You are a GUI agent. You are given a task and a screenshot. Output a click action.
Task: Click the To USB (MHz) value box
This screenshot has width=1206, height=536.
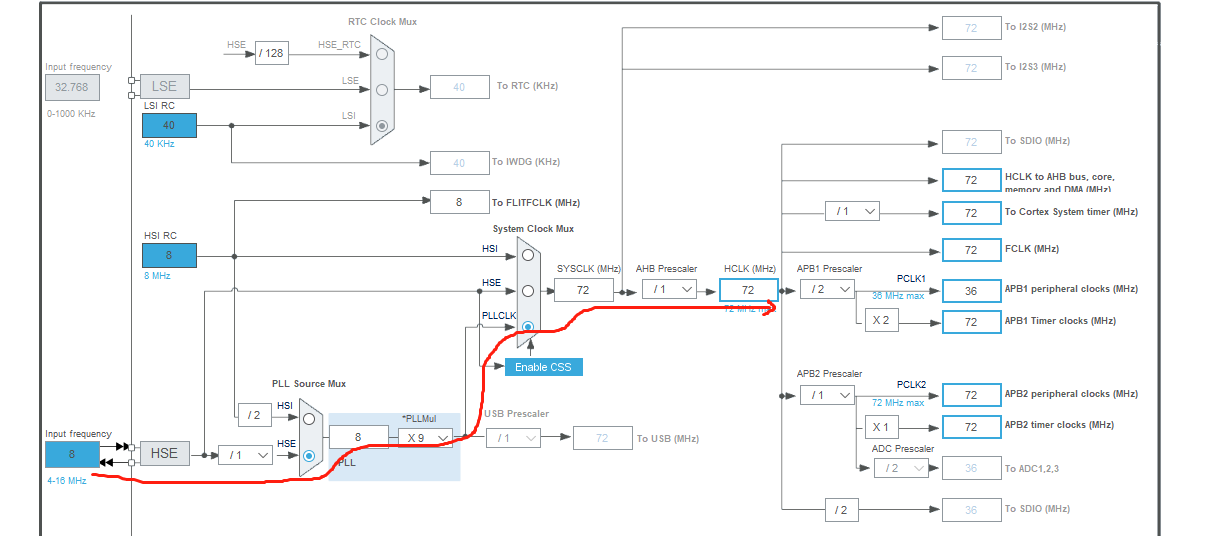(x=602, y=438)
